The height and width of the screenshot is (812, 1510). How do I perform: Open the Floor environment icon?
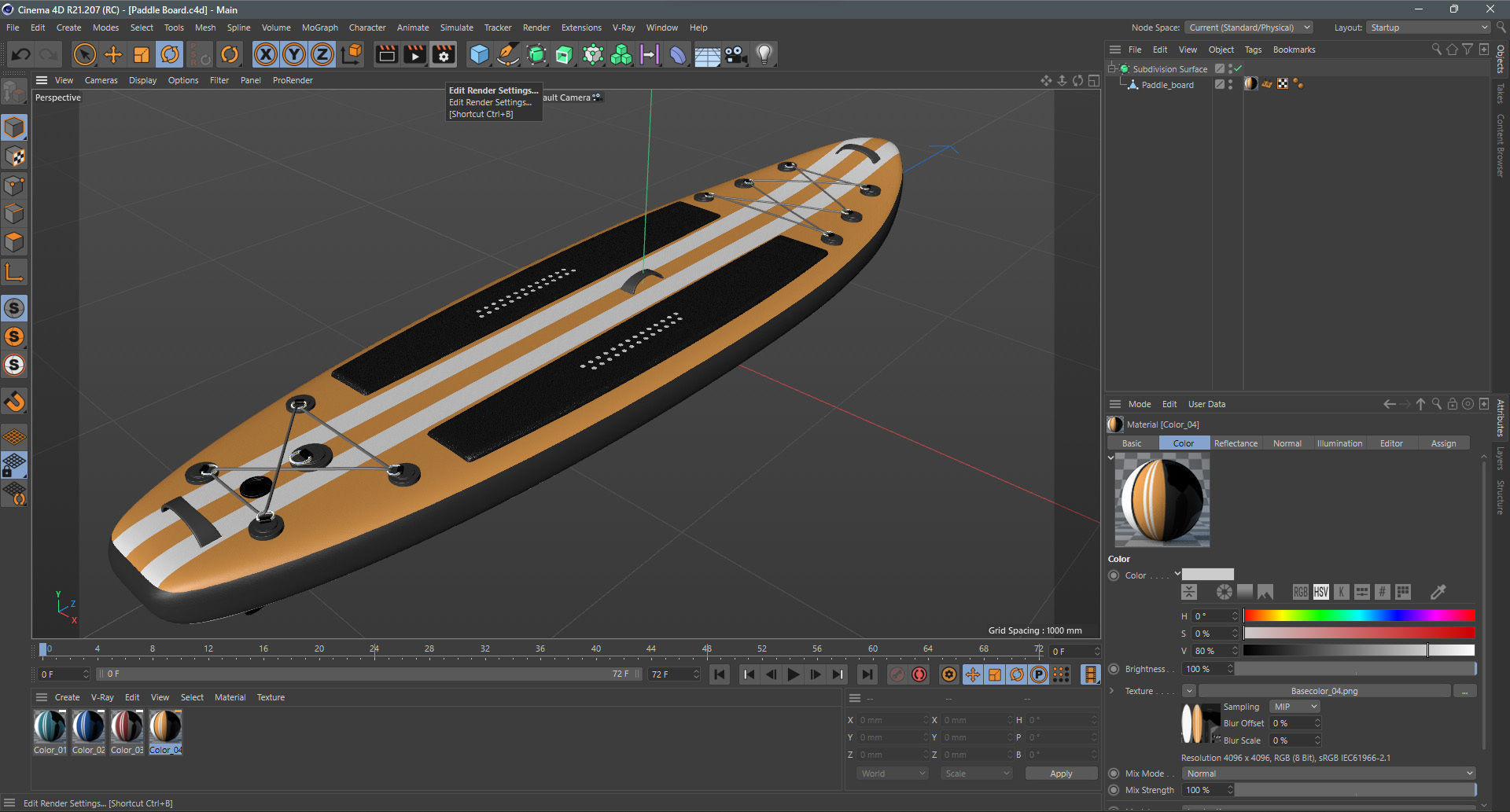point(706,55)
